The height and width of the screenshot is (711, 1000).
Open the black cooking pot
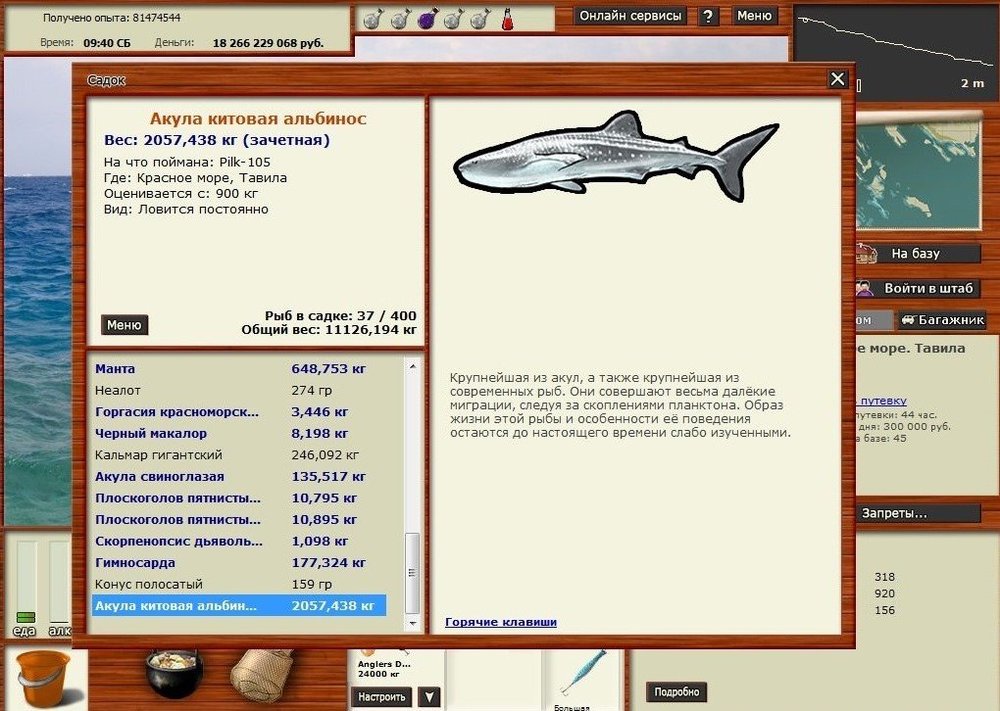pyautogui.click(x=174, y=675)
